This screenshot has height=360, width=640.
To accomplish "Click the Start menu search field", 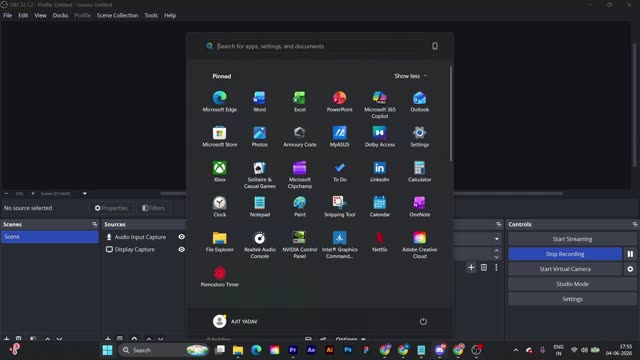I will click(314, 46).
